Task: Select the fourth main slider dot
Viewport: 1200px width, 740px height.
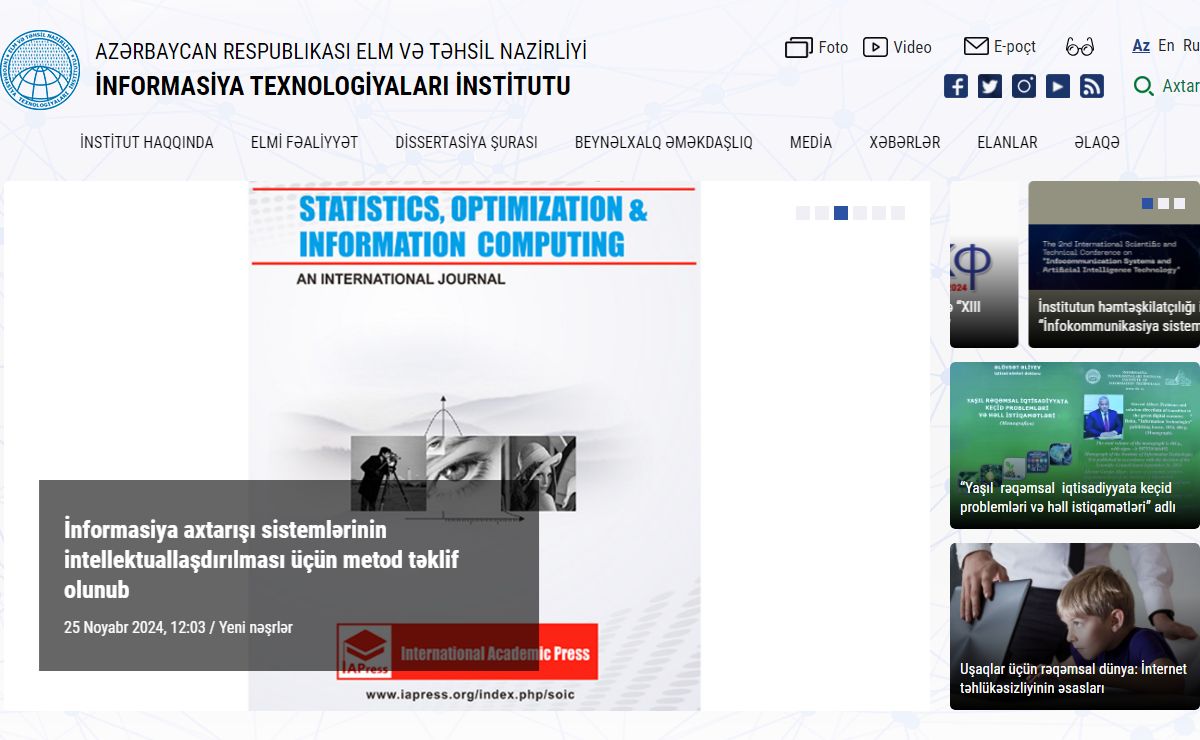Action: coord(860,213)
